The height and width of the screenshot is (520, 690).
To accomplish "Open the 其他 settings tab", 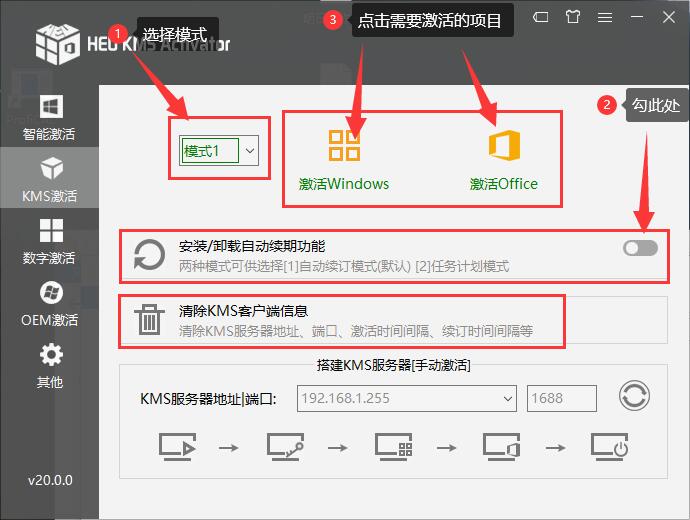I will (x=49, y=365).
